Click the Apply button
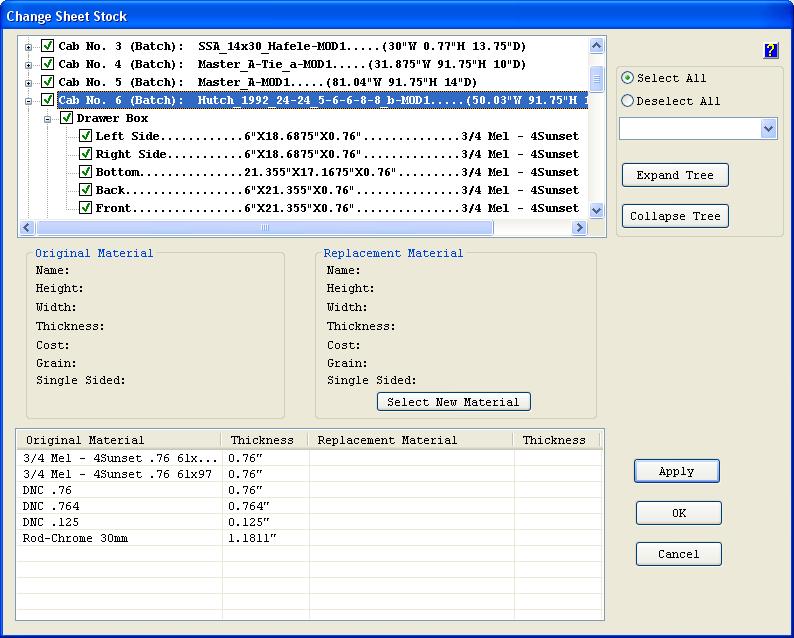The image size is (794, 638). (677, 471)
